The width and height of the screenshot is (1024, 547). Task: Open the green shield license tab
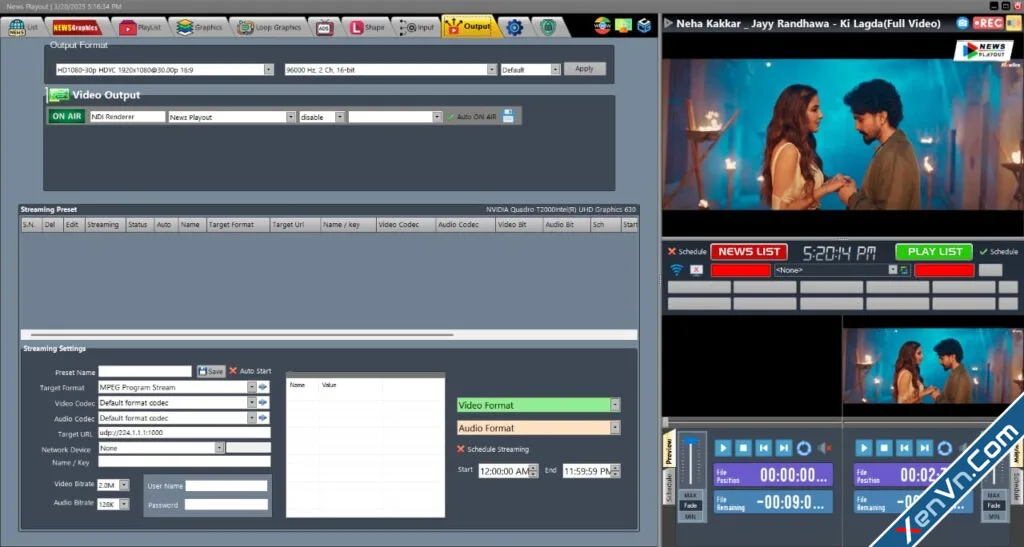coord(548,27)
